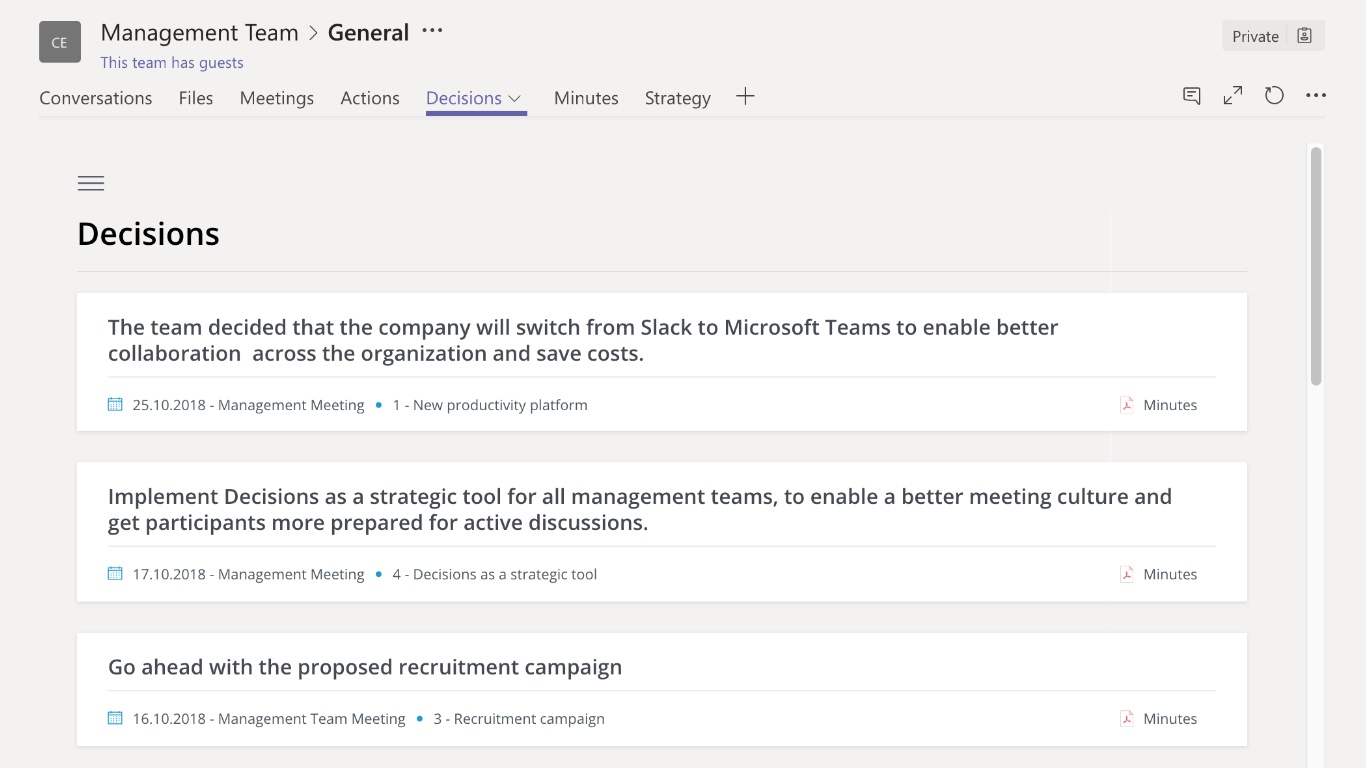
Task: Click the CE team avatar
Action: 59,41
